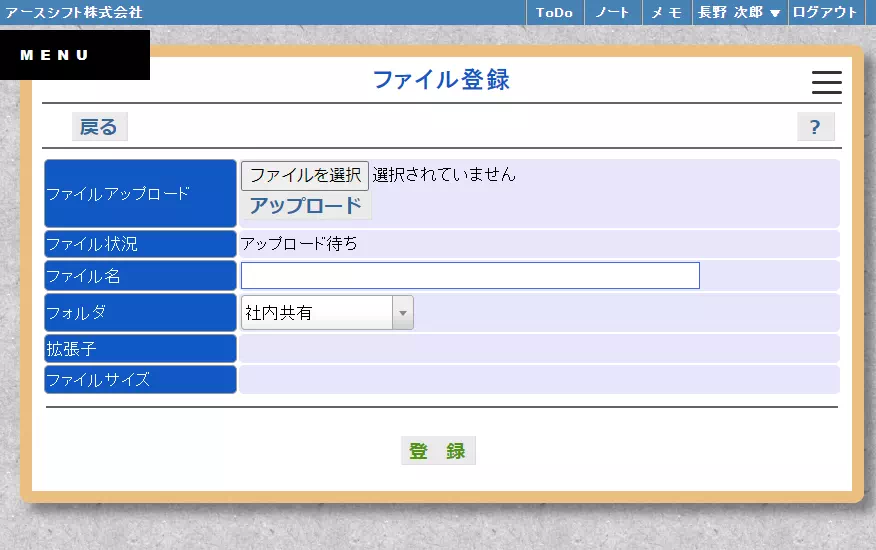The image size is (876, 550).
Task: Expand the 長野 次郎 user dropdown
Action: click(740, 12)
